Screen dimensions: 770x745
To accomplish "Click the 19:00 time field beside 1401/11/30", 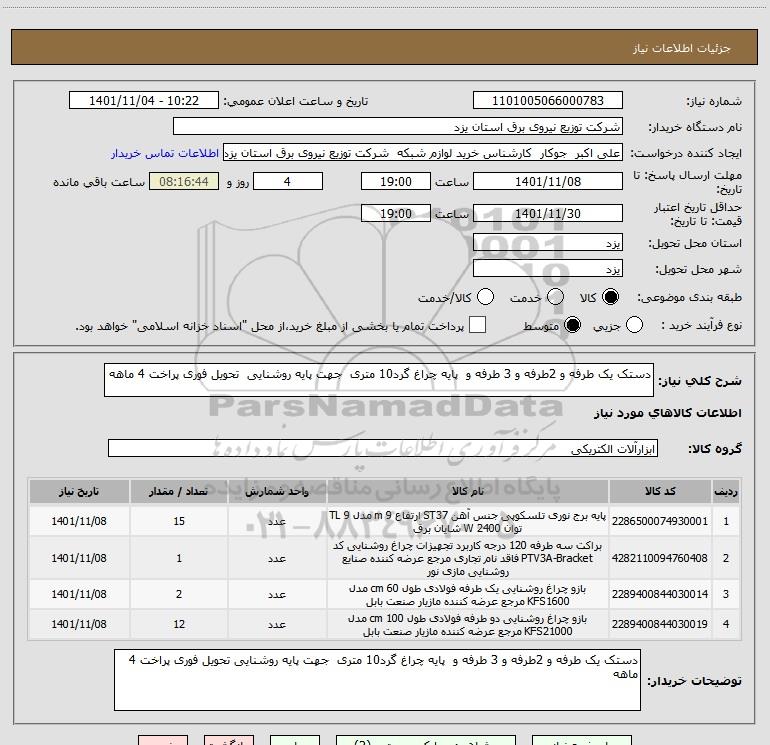I will pos(396,214).
